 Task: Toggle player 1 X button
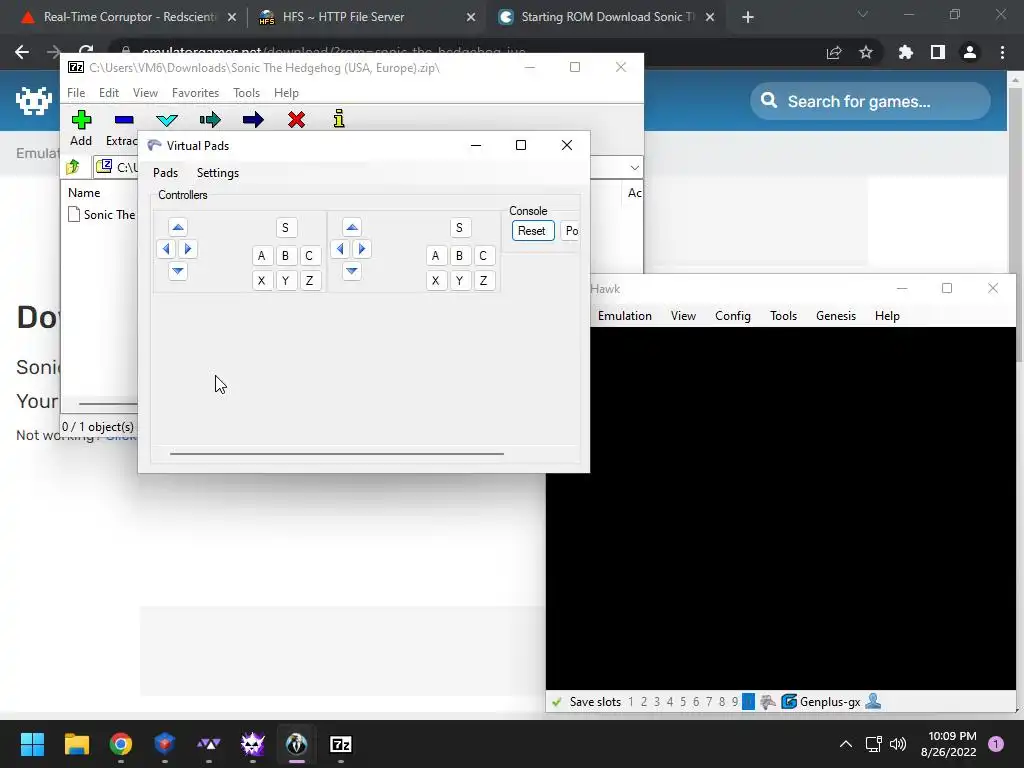tap(262, 281)
